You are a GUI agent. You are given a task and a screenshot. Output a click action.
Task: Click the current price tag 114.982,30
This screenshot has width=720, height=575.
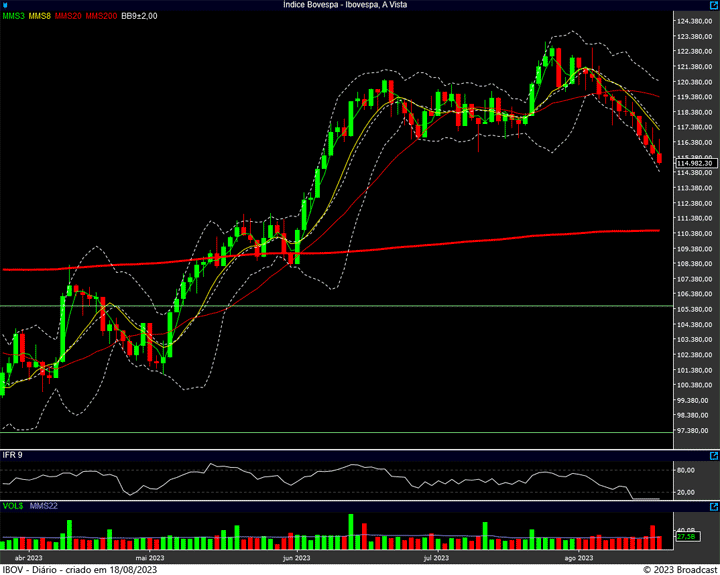686,163
